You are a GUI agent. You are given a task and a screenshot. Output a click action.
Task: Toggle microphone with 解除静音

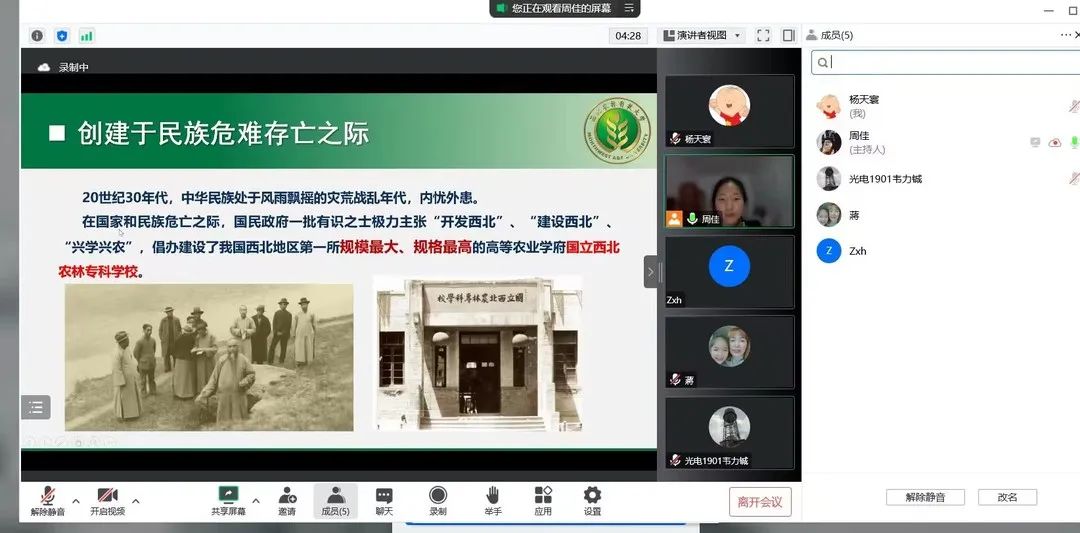(x=47, y=496)
